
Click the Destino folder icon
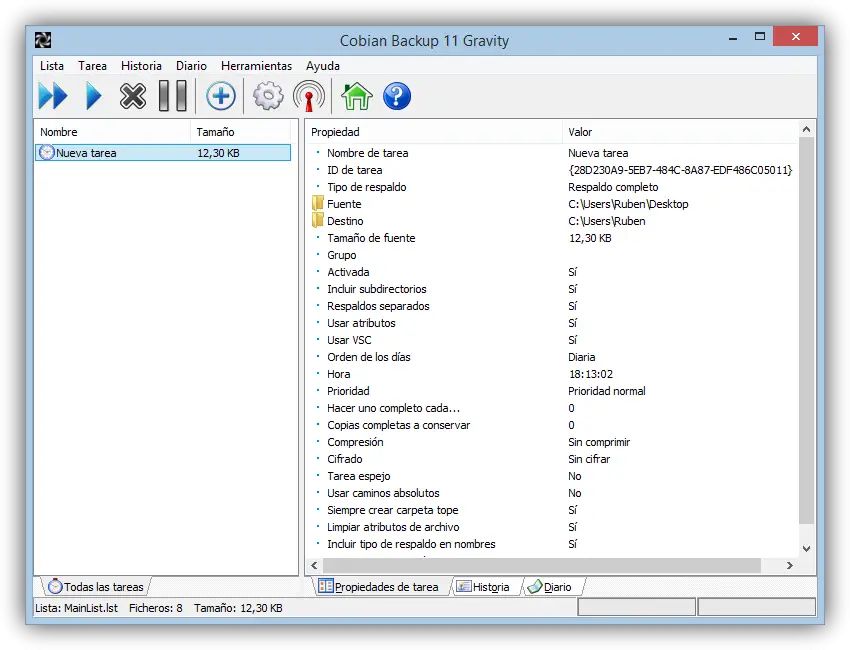pos(318,221)
